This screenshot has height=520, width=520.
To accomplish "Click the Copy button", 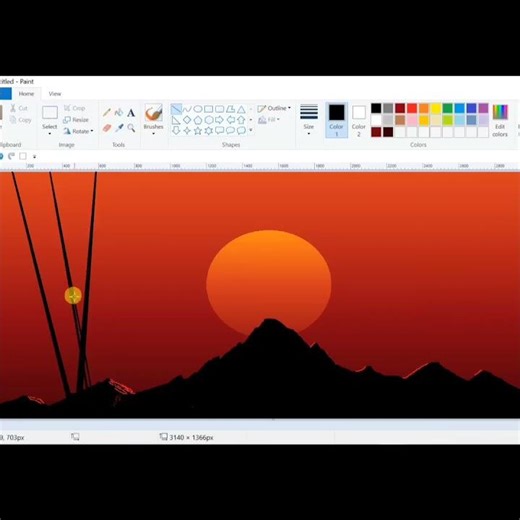I will tap(21, 120).
